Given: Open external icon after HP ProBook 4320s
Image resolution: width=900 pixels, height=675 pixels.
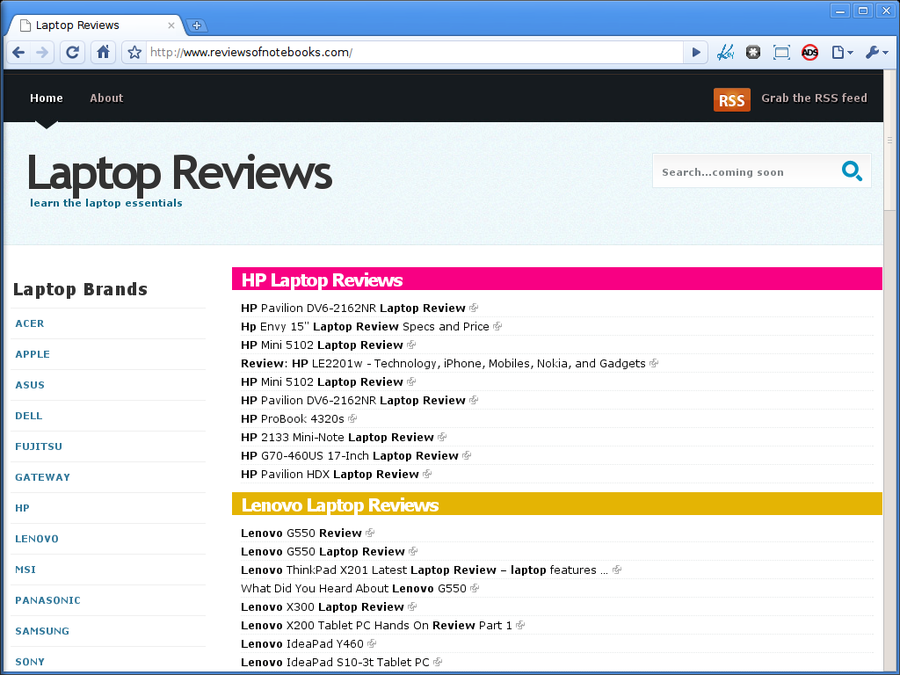Looking at the screenshot, I should click(352, 418).
